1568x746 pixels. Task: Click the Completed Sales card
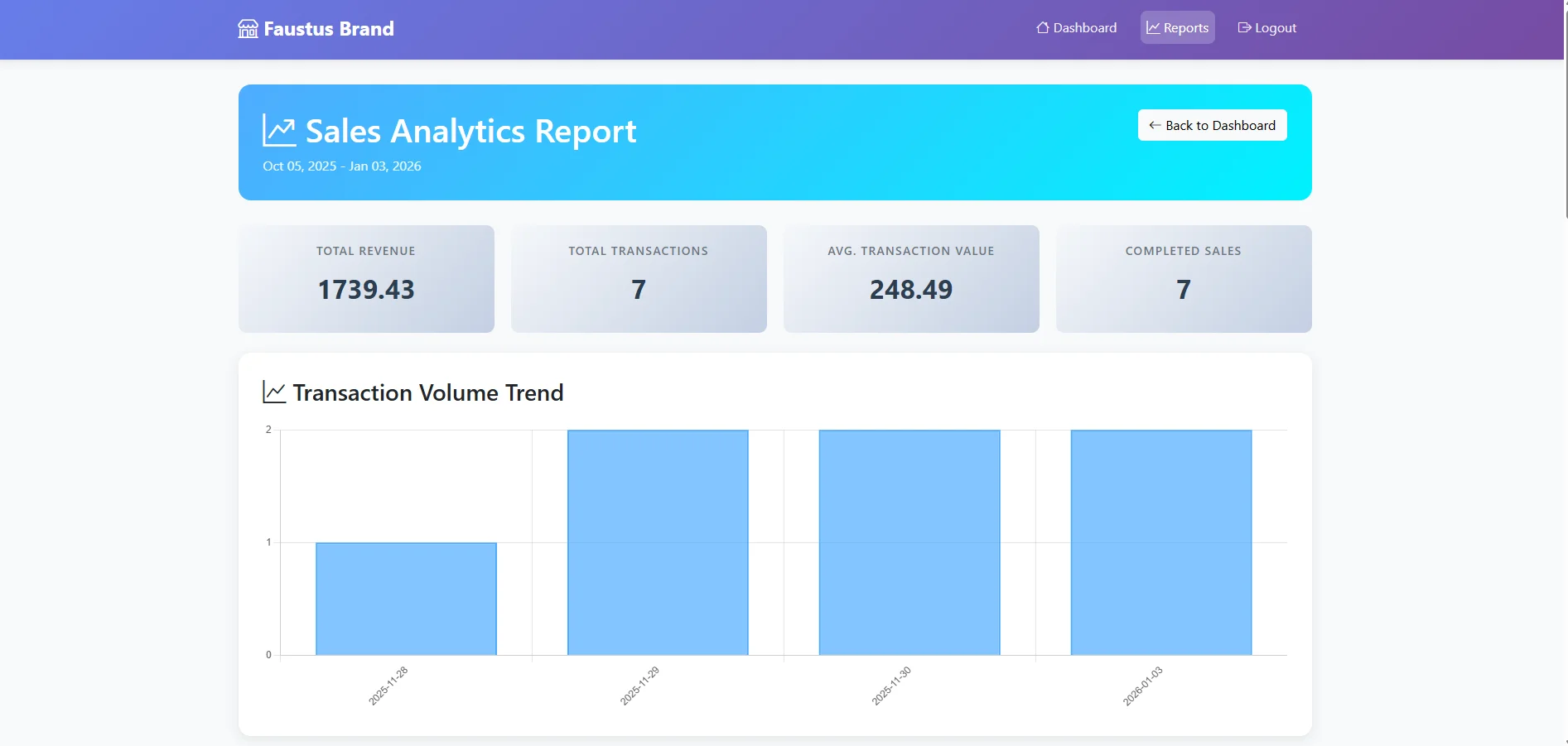(x=1183, y=278)
